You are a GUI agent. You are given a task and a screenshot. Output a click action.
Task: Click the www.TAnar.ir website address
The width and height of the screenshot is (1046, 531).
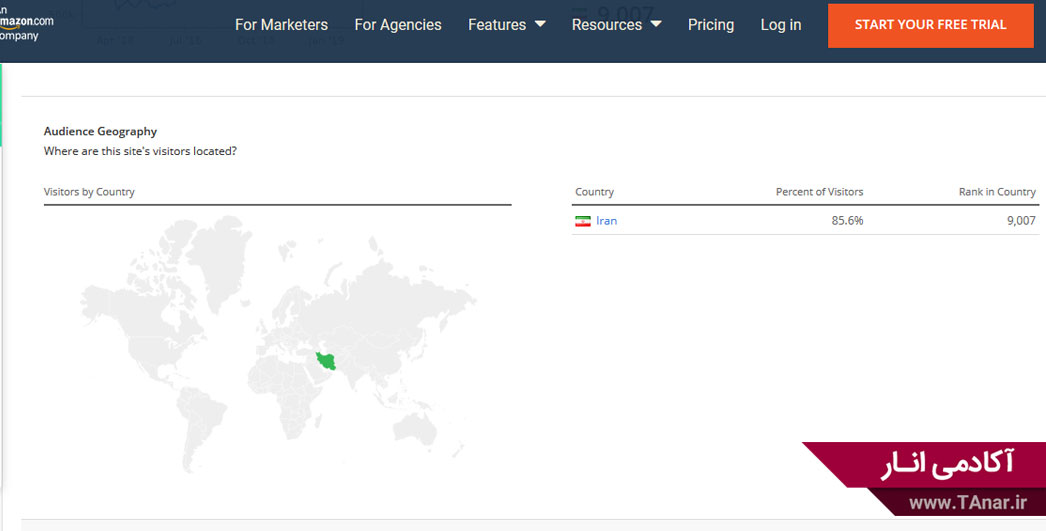(x=971, y=502)
